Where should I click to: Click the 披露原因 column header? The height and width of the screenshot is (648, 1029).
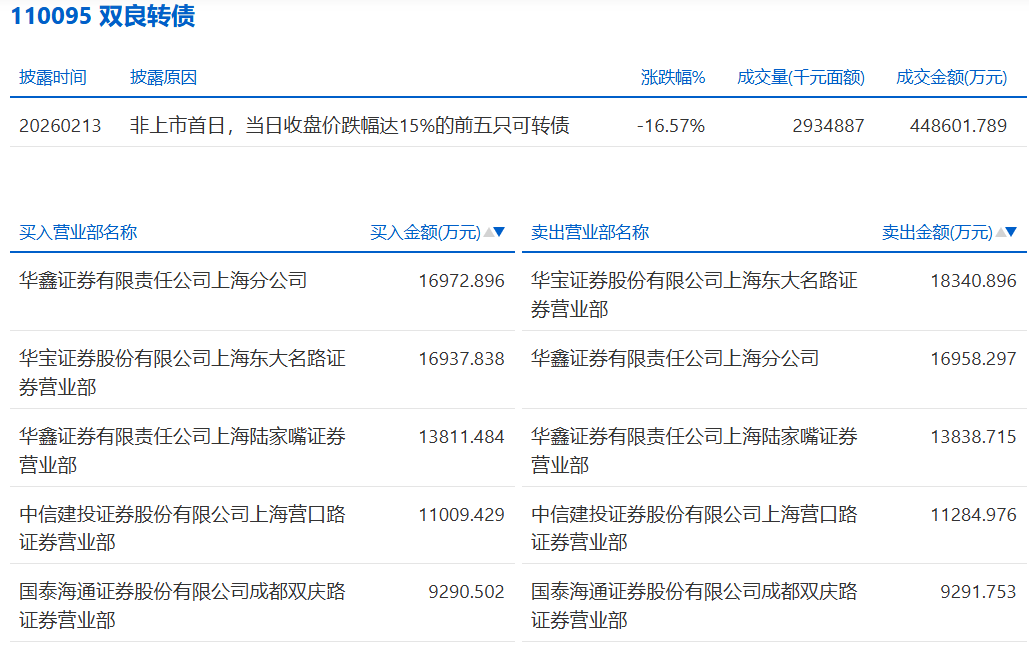(x=163, y=77)
